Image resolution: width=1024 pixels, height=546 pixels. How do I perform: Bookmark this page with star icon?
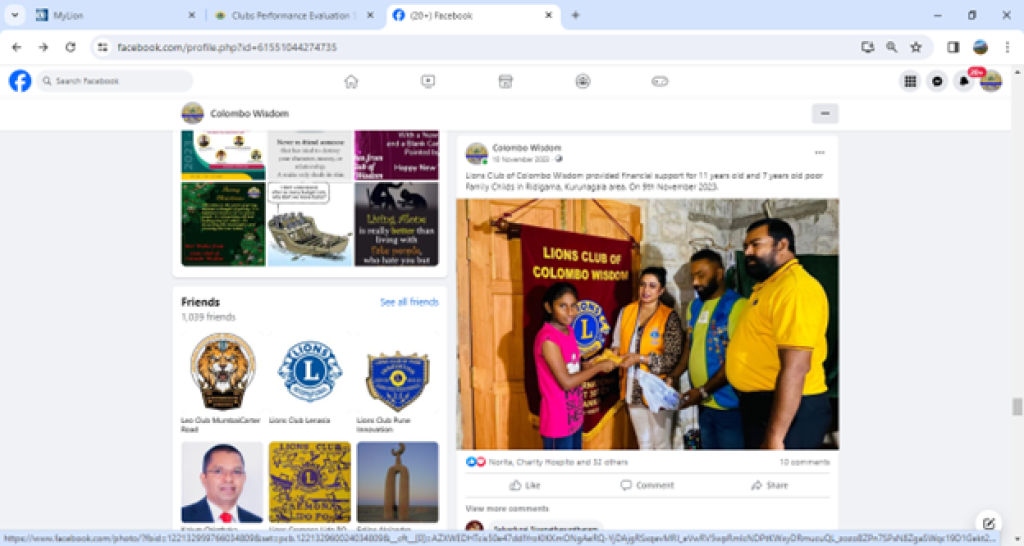(916, 47)
